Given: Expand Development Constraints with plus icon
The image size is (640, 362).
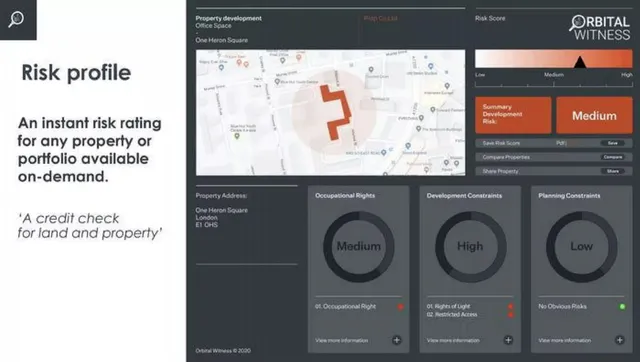Looking at the screenshot, I should 508,340.
